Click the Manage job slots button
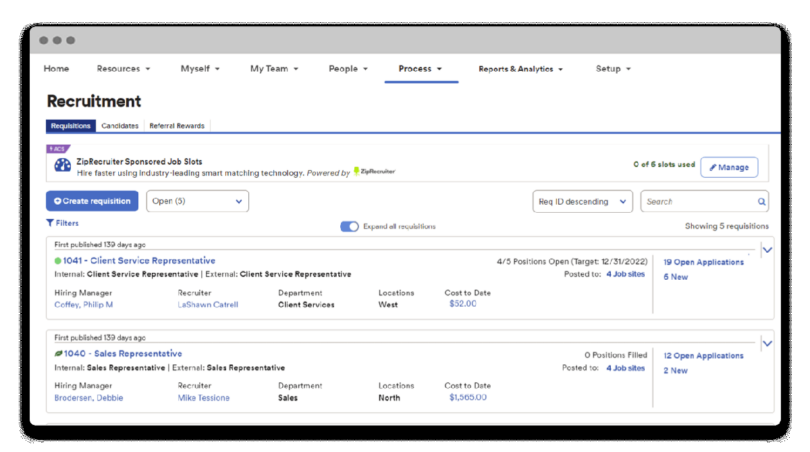The width and height of the screenshot is (810, 452). [x=728, y=167]
